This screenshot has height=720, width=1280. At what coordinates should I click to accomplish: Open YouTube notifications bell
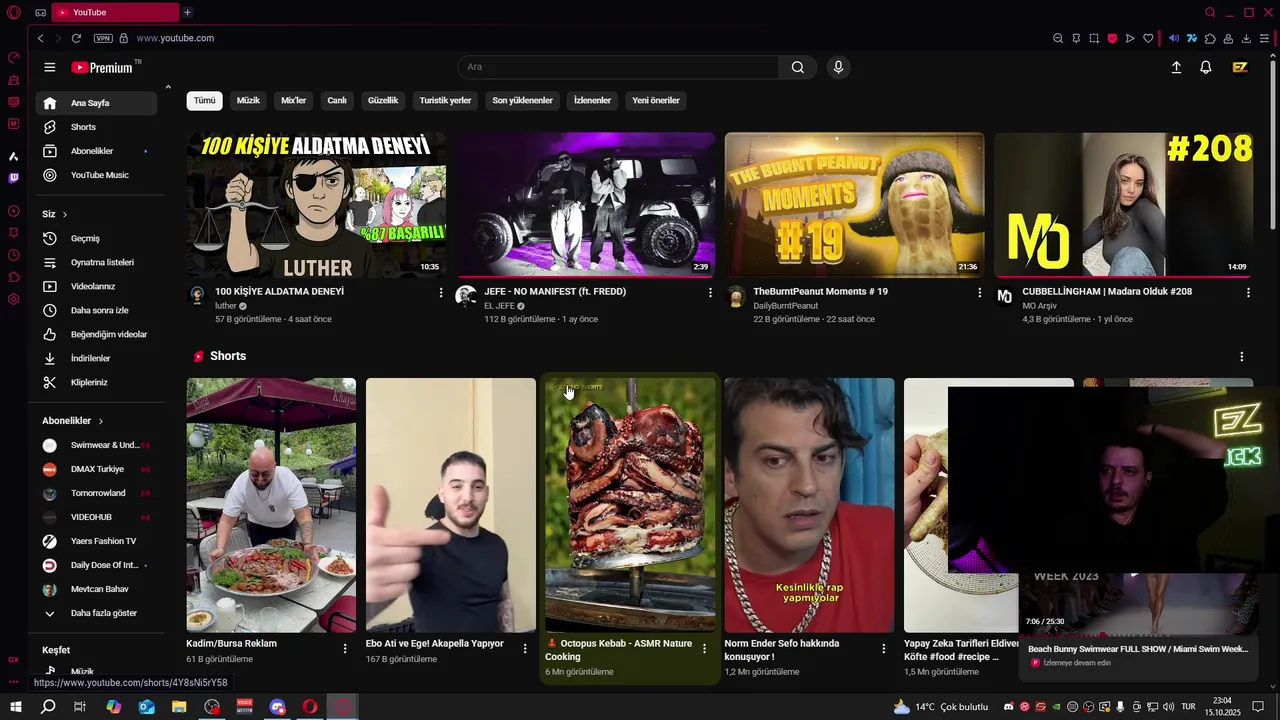1206,67
